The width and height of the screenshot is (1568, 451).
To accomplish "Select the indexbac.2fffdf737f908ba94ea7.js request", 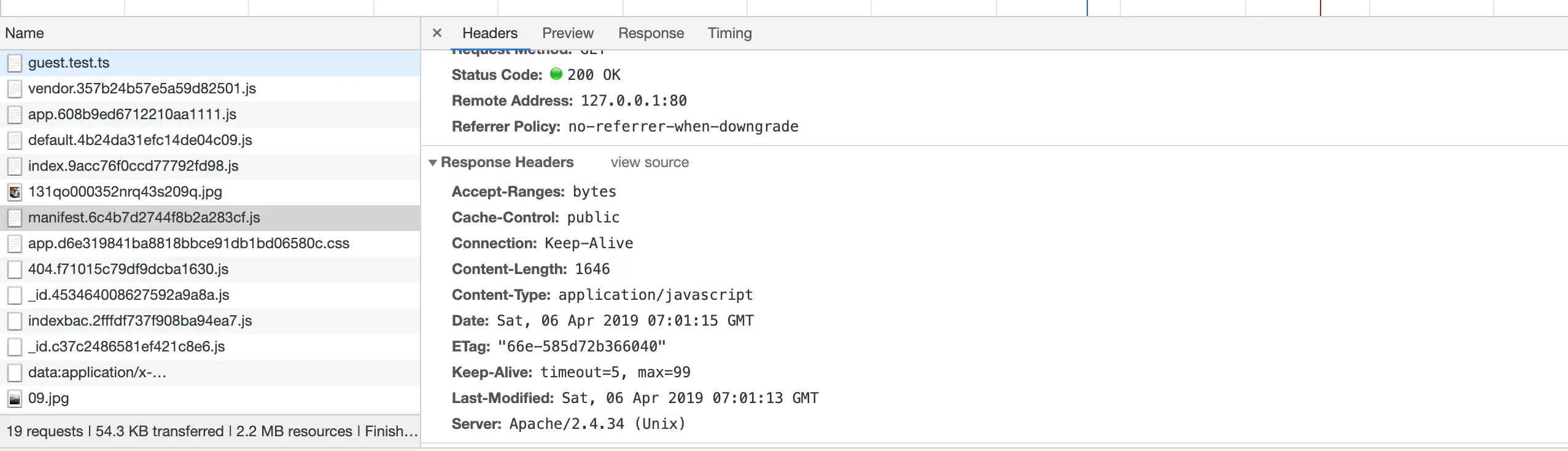I will 140,321.
